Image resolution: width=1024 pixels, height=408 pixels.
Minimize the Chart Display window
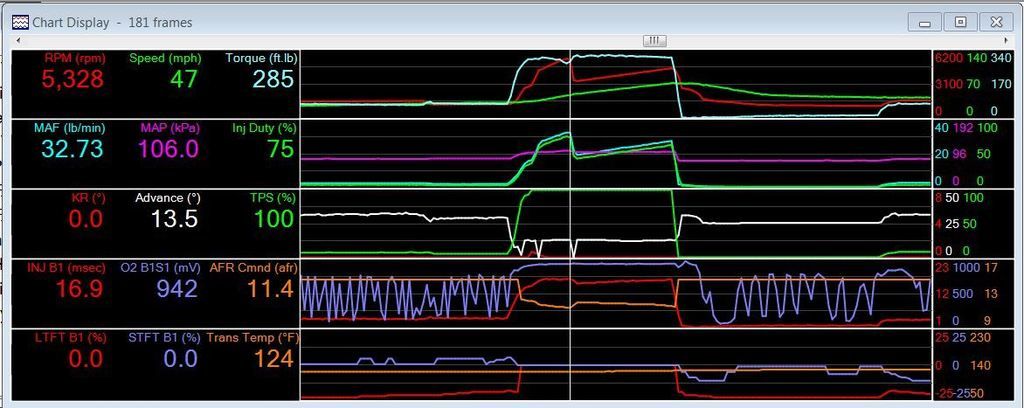927,21
